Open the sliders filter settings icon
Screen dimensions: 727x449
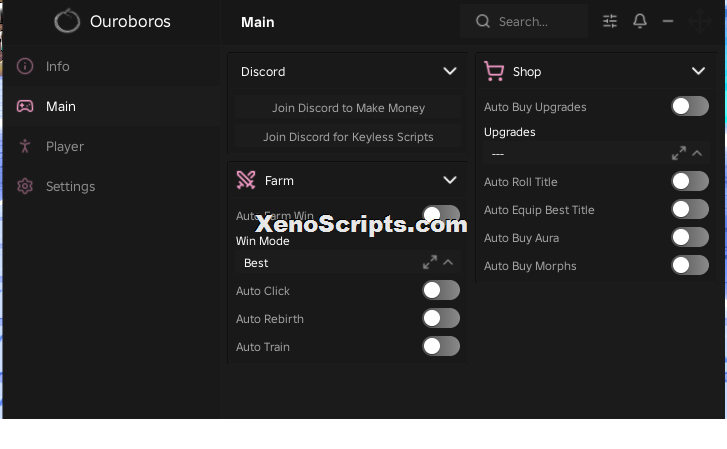(x=610, y=21)
